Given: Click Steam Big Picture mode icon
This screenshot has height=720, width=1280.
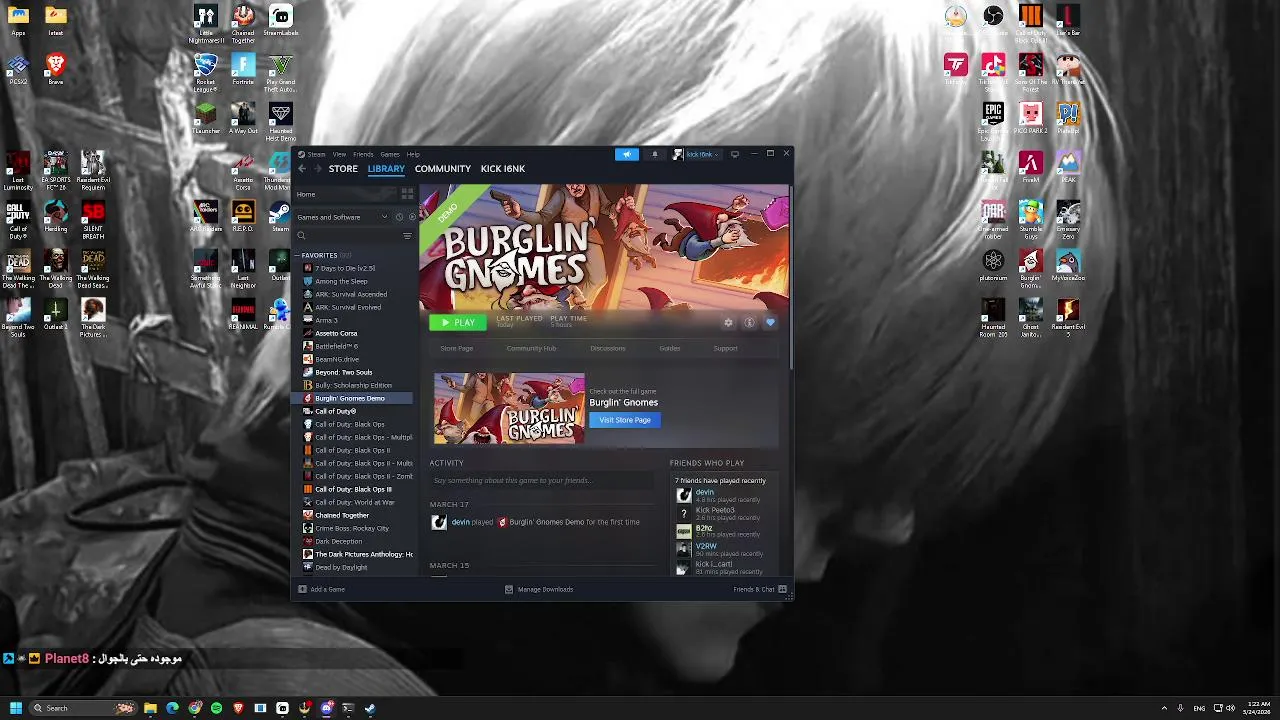Looking at the screenshot, I should point(735,154).
